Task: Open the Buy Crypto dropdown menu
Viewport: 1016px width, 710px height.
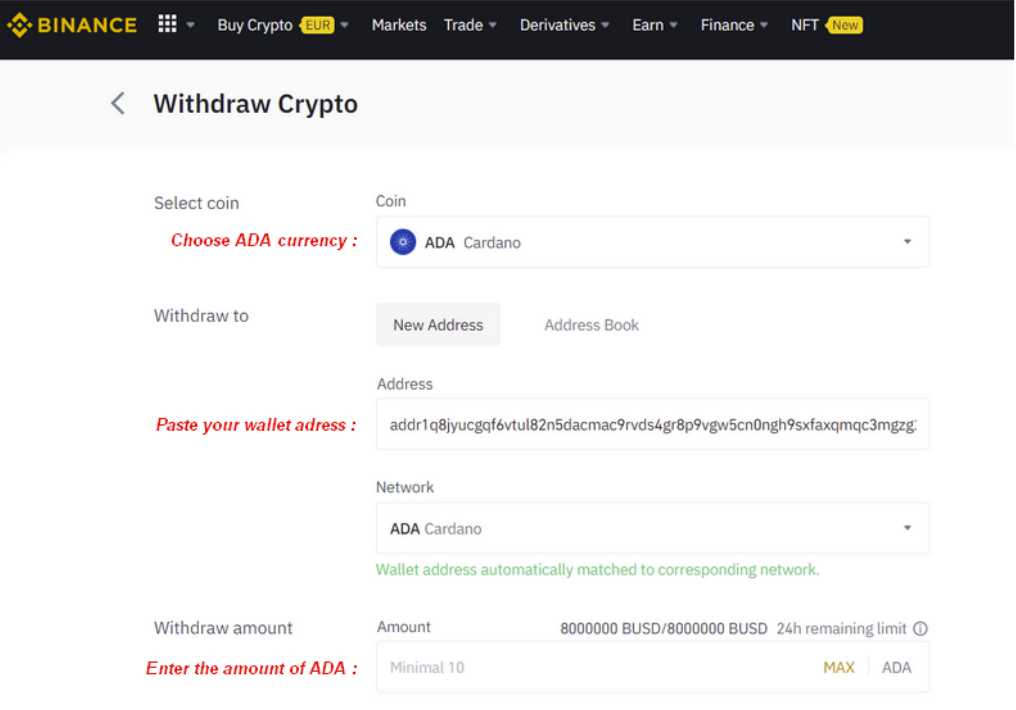Action: coord(255,25)
